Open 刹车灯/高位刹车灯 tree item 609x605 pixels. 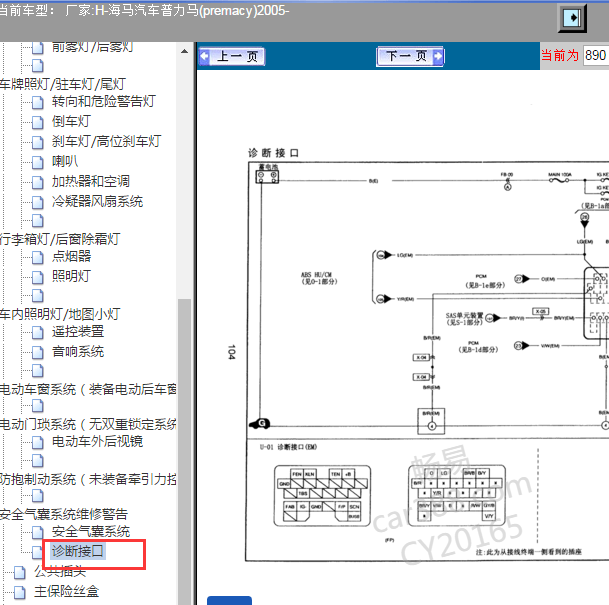click(x=106, y=141)
